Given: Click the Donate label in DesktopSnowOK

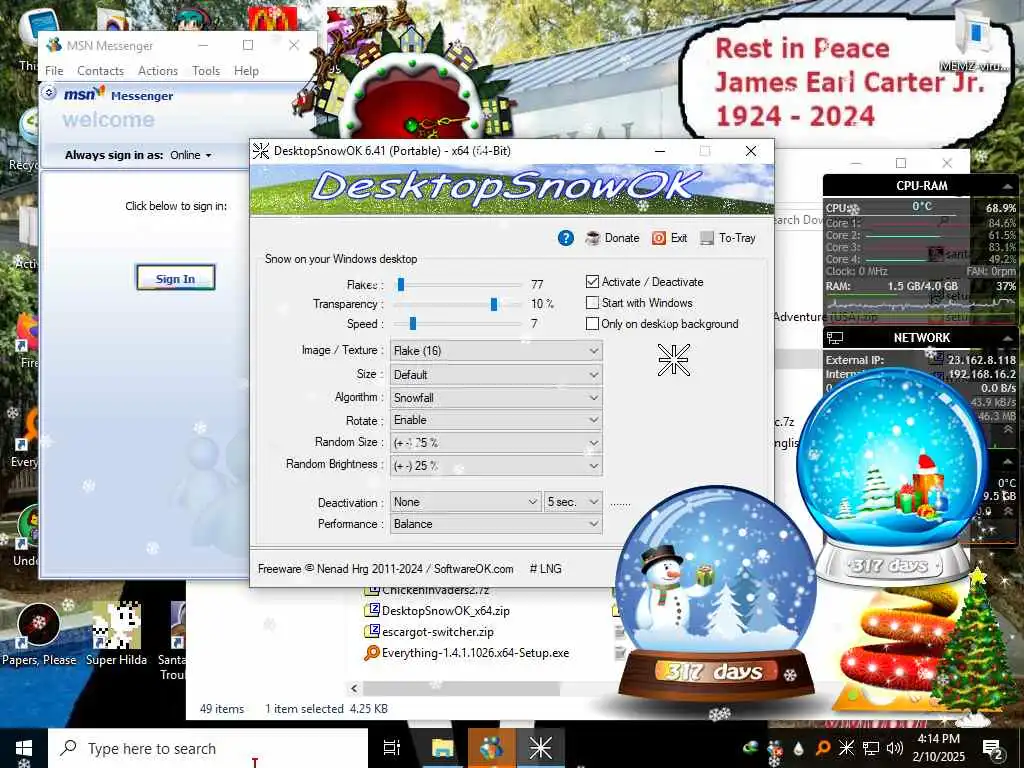Looking at the screenshot, I should 622,238.
